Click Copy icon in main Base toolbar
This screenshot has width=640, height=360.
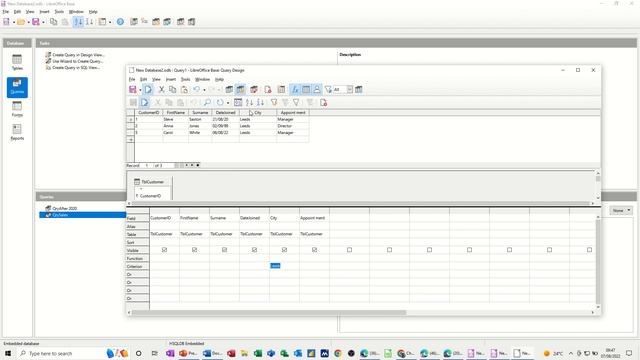pyautogui.click(x=53, y=22)
